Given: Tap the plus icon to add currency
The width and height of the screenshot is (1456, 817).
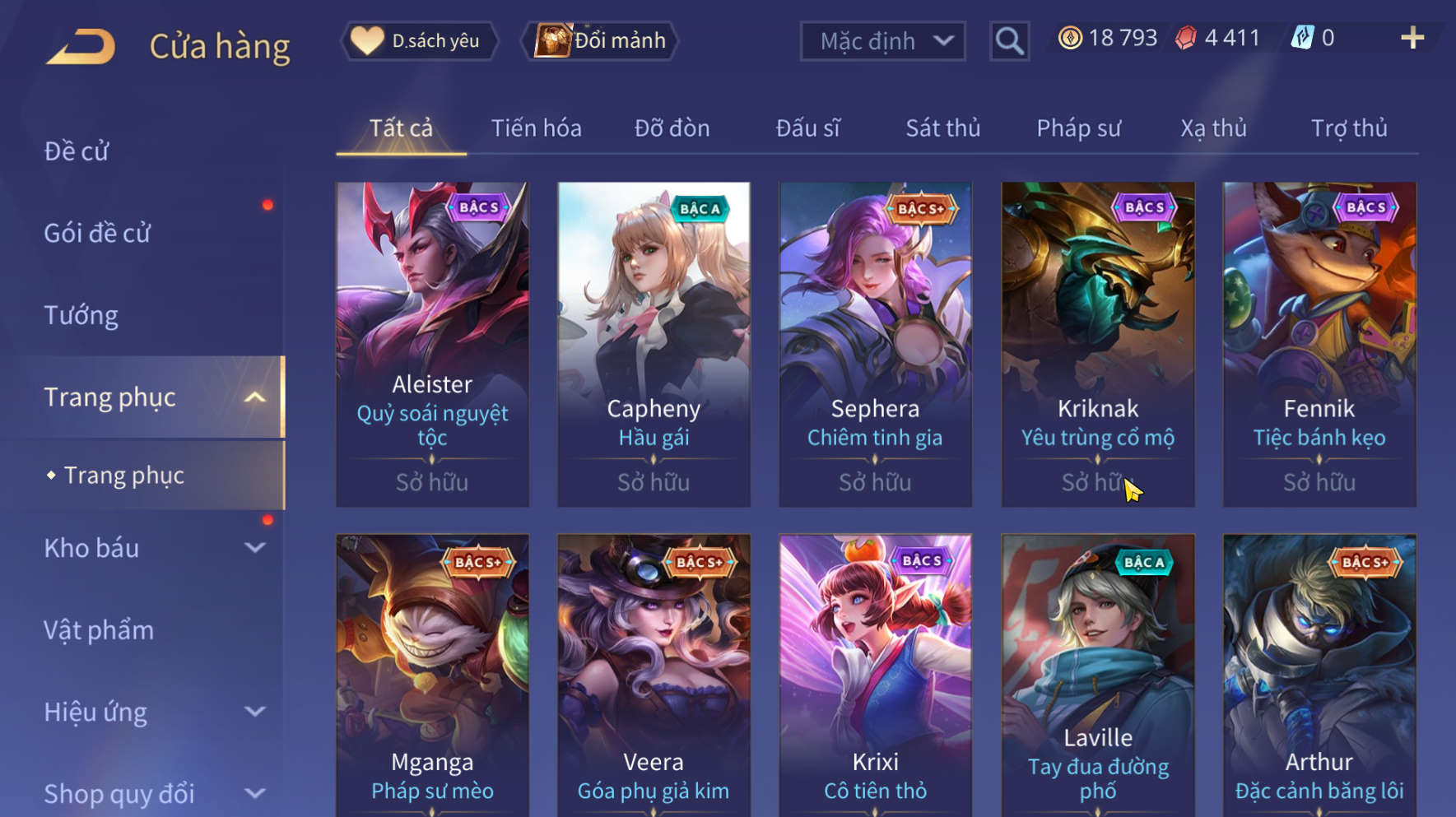Looking at the screenshot, I should [1412, 38].
